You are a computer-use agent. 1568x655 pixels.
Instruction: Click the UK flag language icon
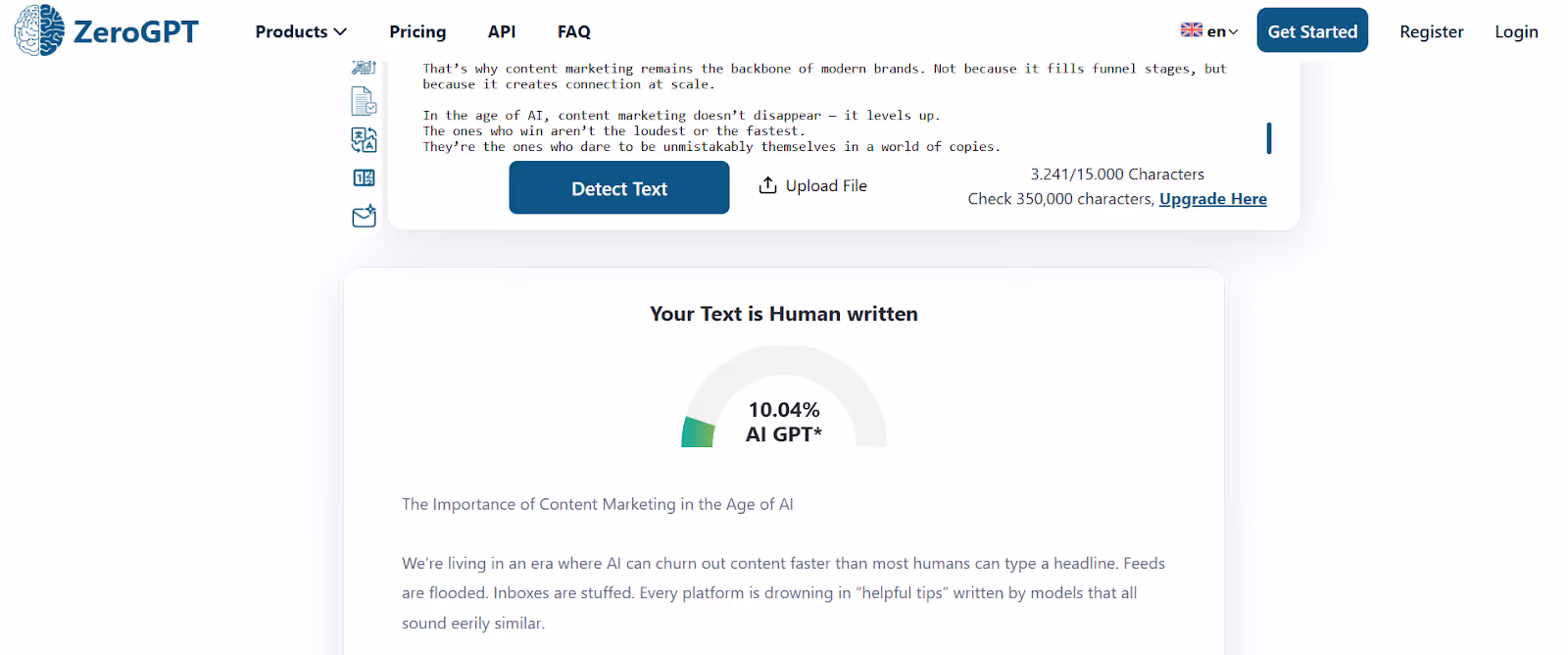1191,30
